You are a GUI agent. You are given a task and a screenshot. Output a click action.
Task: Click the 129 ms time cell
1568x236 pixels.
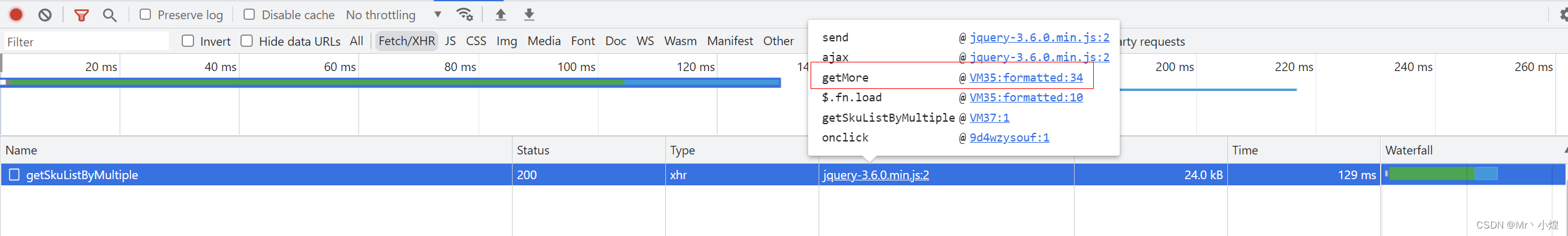pos(1304,175)
